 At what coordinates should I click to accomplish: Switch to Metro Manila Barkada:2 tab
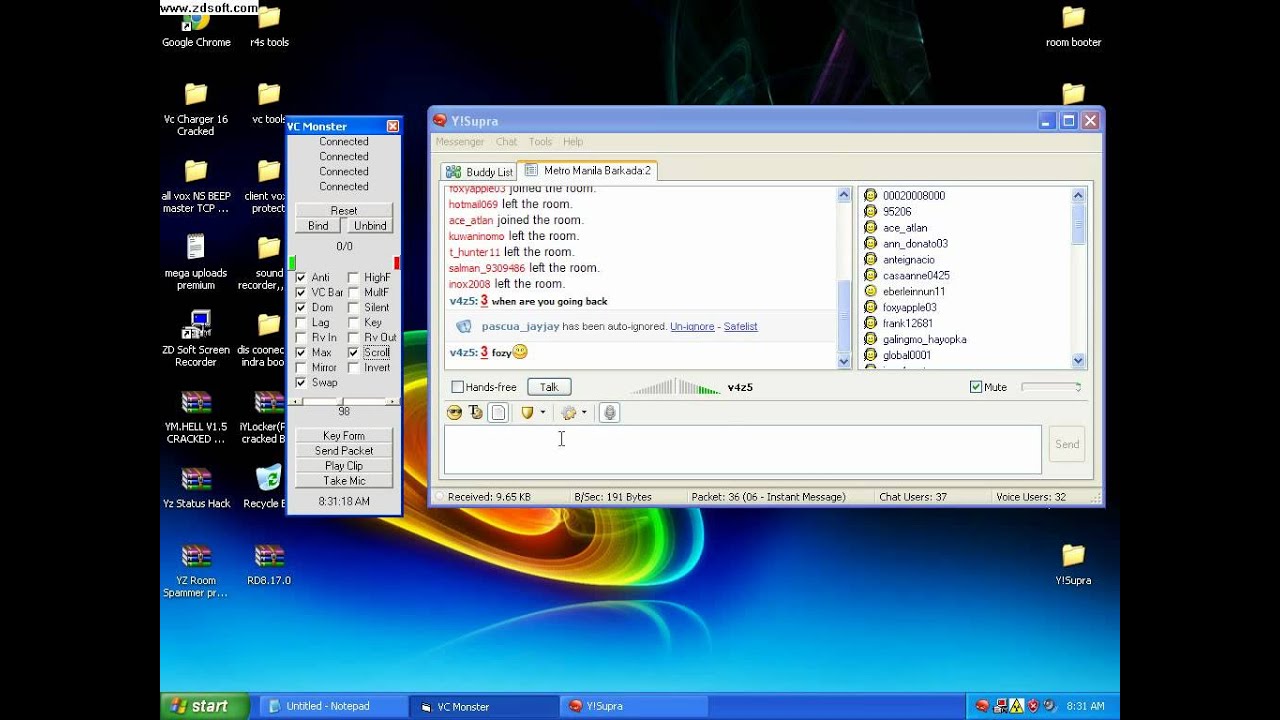coord(587,171)
